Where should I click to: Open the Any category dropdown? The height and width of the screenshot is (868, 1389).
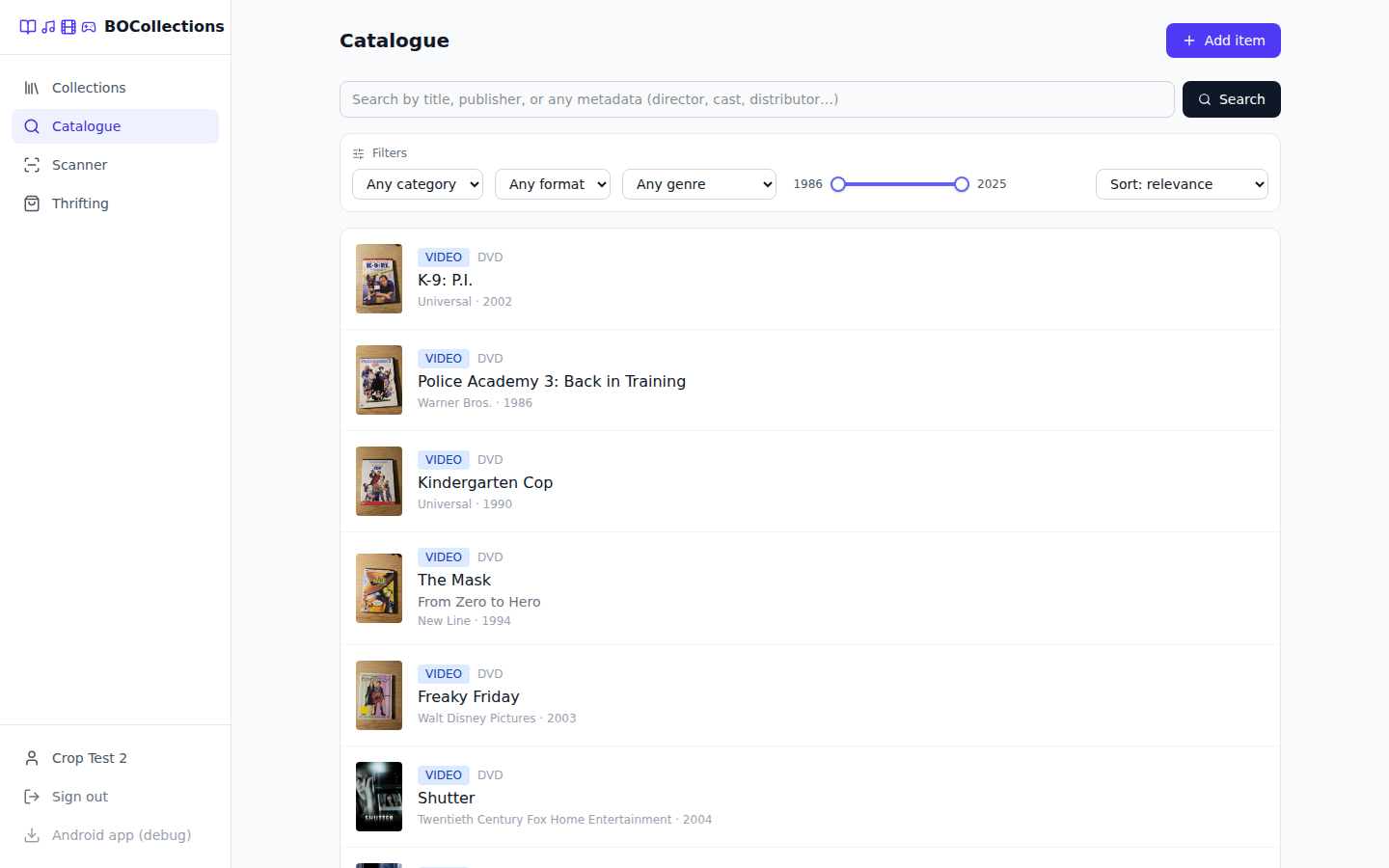pos(418,184)
